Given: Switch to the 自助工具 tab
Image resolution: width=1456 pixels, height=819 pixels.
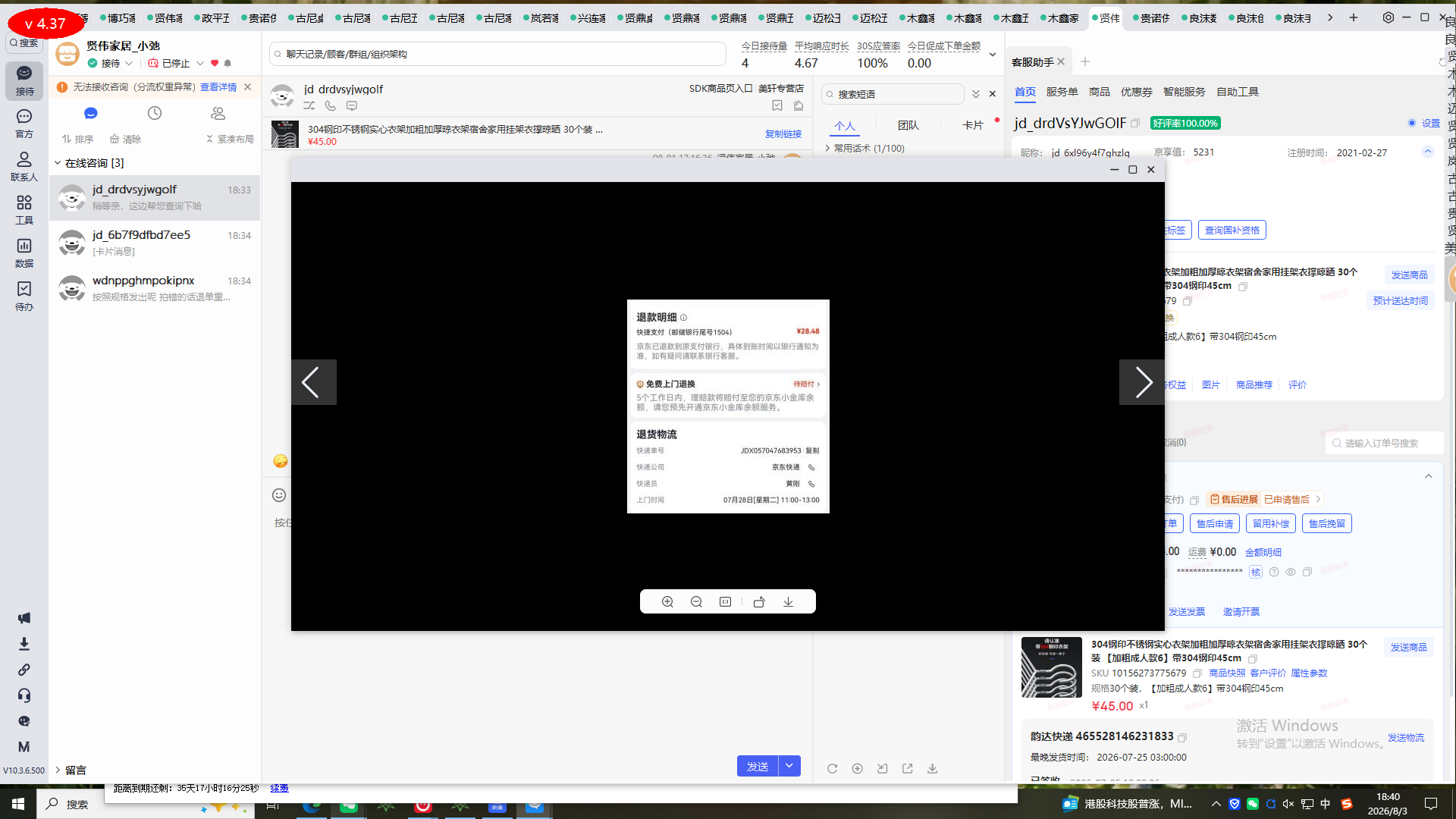Looking at the screenshot, I should [1237, 92].
